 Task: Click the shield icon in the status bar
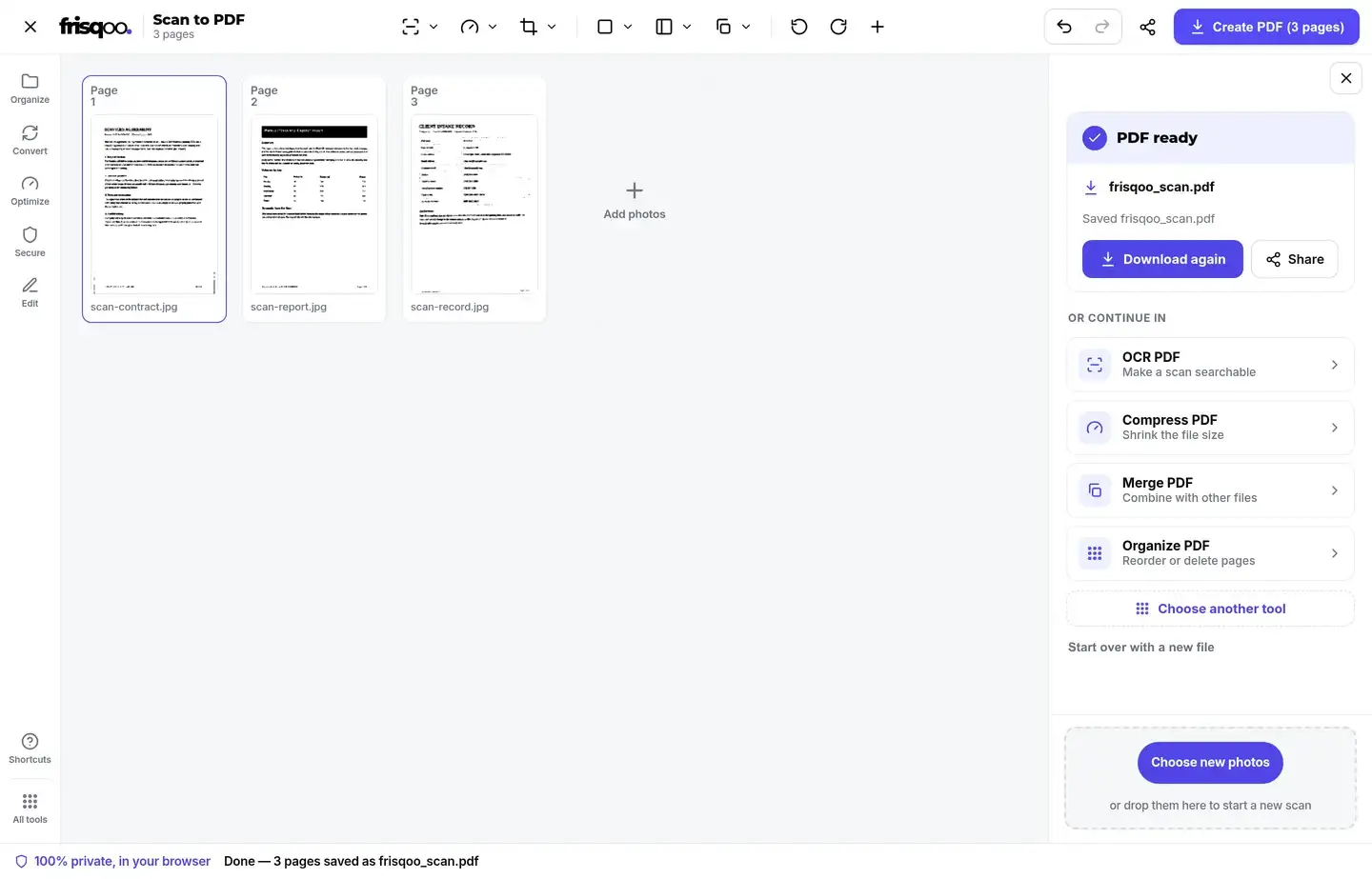(21, 861)
